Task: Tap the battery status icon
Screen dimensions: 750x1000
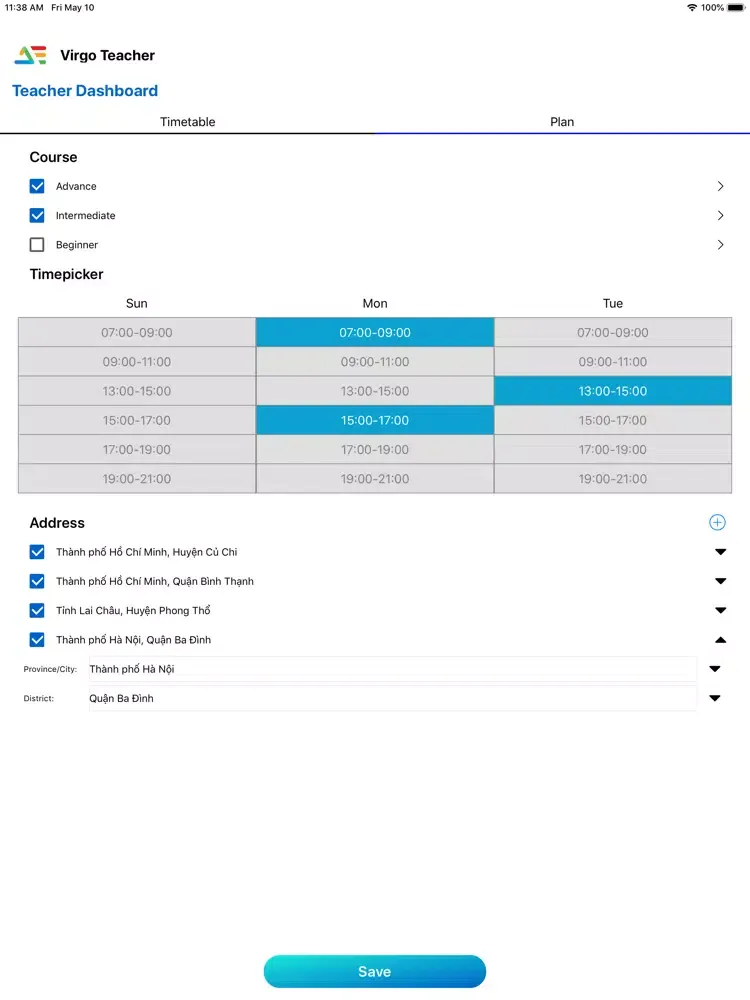Action: tap(735, 8)
